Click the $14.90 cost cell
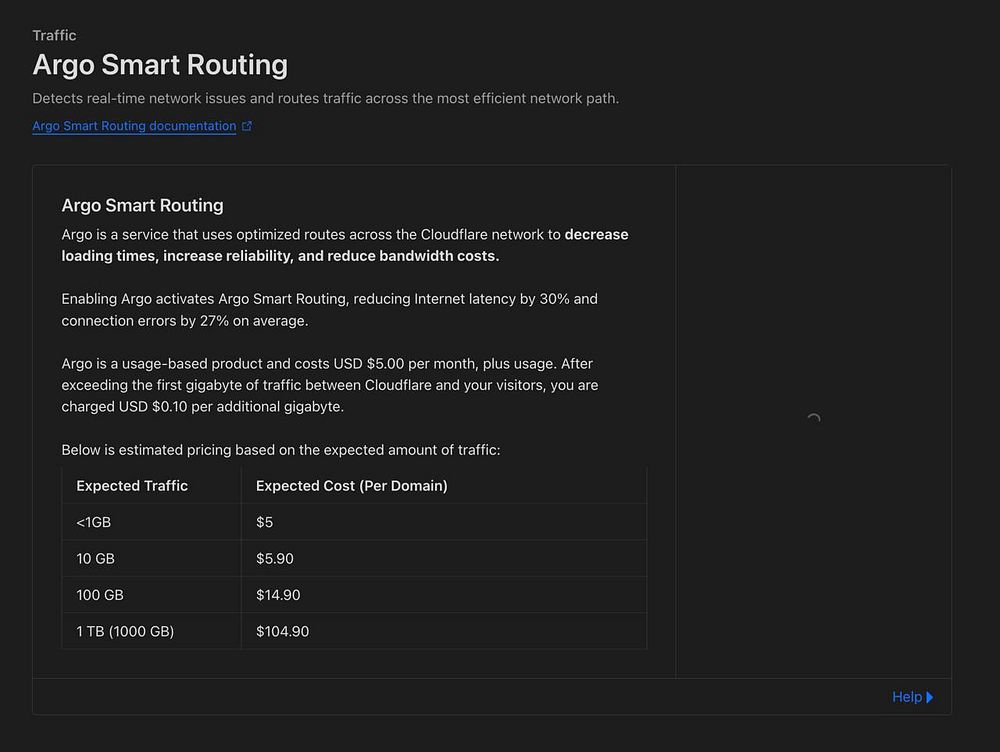The width and height of the screenshot is (1000, 752). coord(278,595)
